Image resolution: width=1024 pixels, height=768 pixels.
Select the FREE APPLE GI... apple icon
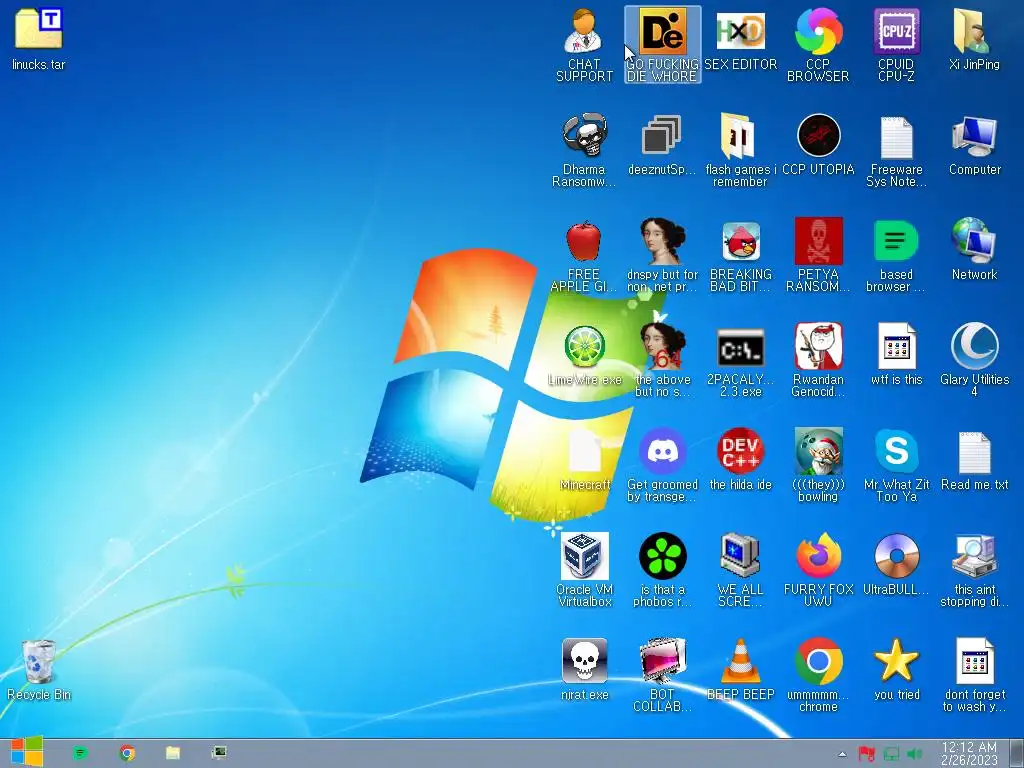584,242
